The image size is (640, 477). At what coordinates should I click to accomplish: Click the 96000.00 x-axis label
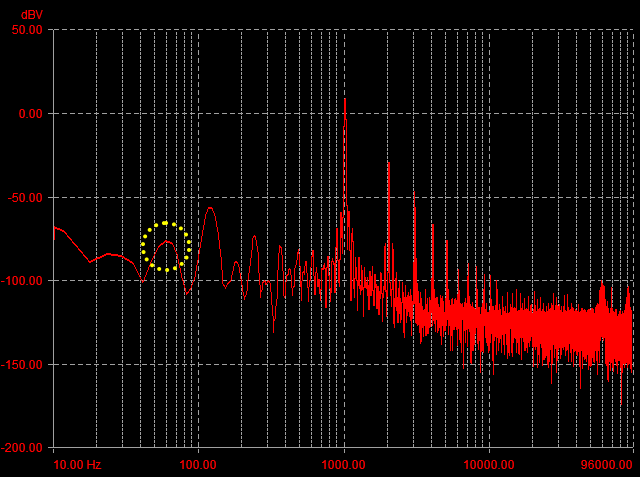pos(607,465)
